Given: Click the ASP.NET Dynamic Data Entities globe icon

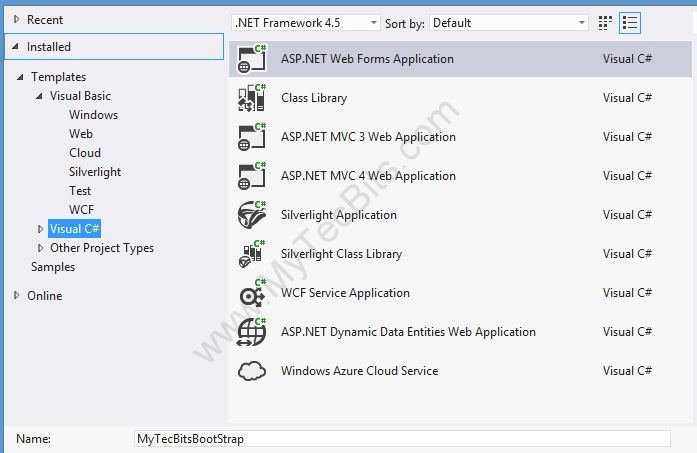Looking at the screenshot, I should tap(252, 332).
